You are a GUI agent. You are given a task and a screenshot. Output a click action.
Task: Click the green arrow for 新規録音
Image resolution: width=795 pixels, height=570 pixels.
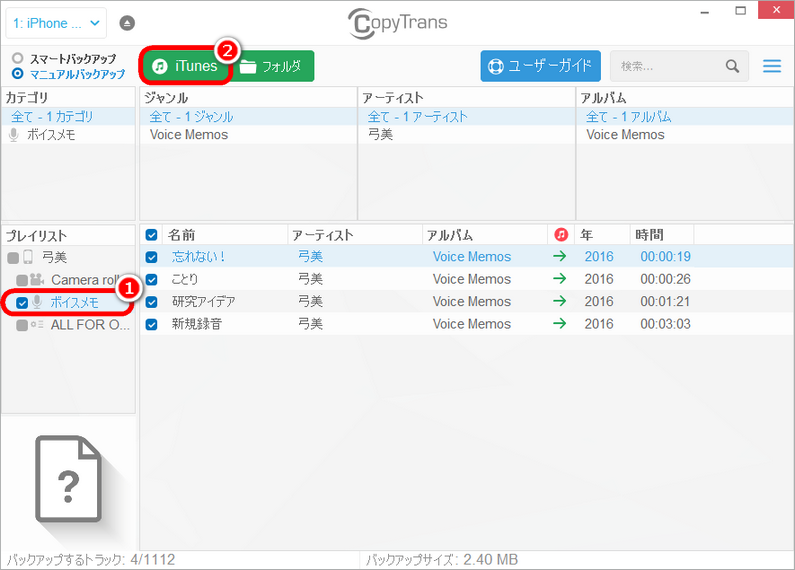click(x=560, y=323)
